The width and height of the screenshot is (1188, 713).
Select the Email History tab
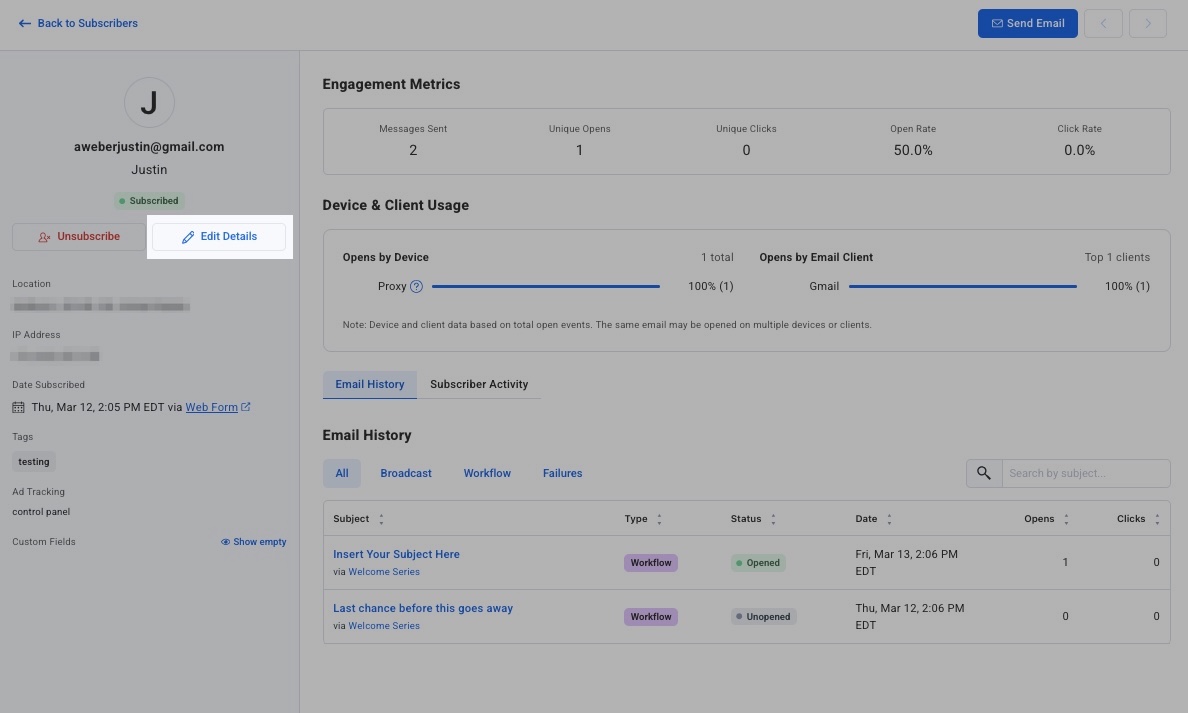pos(370,384)
